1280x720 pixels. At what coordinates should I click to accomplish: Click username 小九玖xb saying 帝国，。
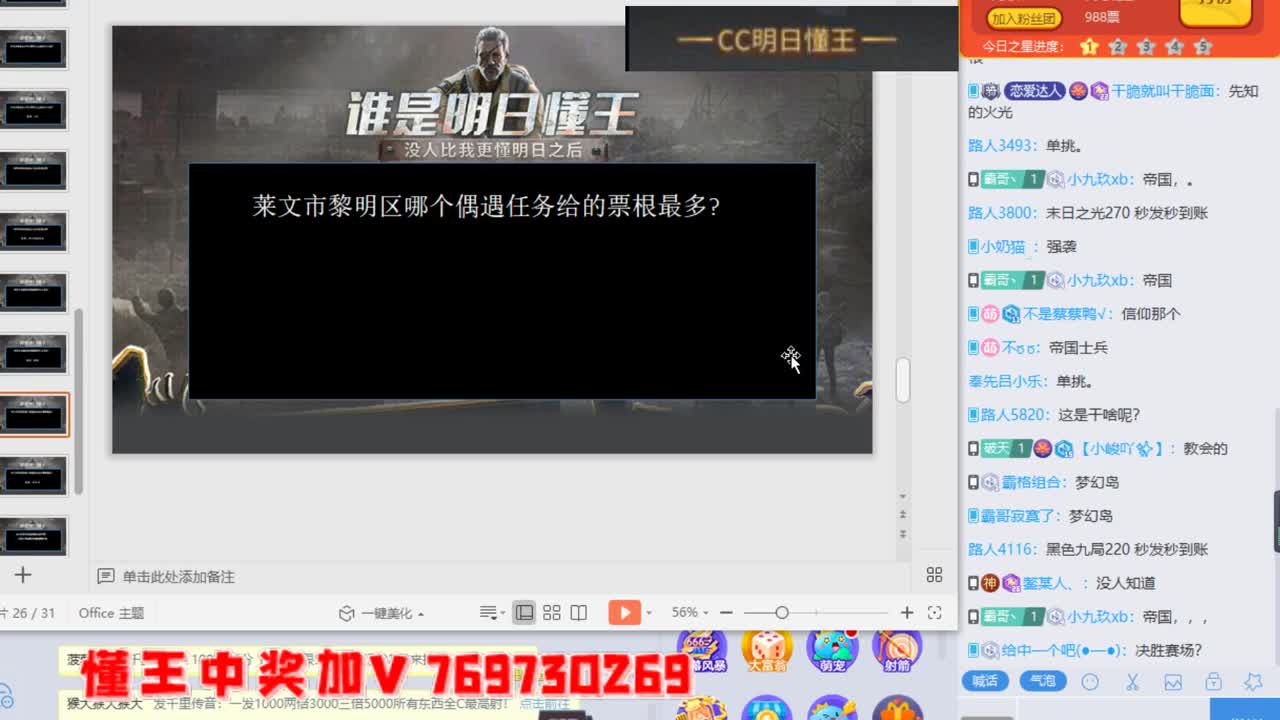click(1099, 180)
